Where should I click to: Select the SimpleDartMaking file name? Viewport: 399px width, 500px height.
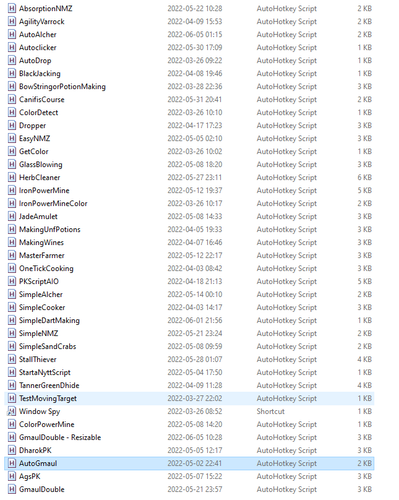[x=49, y=320]
